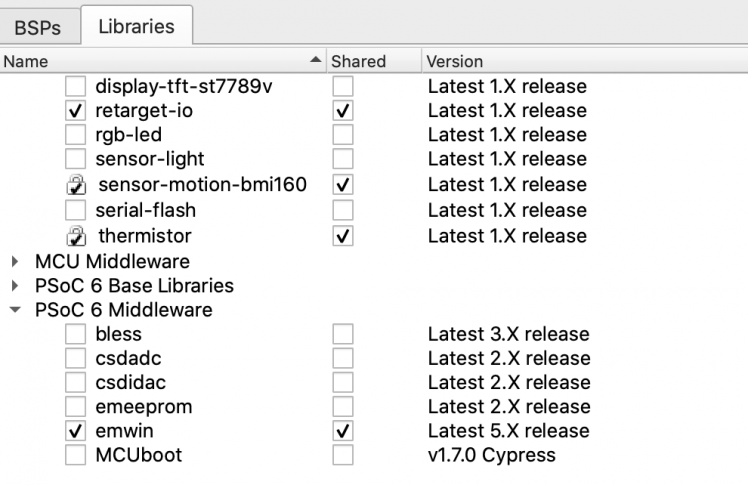Enable the display-tft-st7789v library checkbox
This screenshot has width=748, height=485.
pyautogui.click(x=76, y=86)
